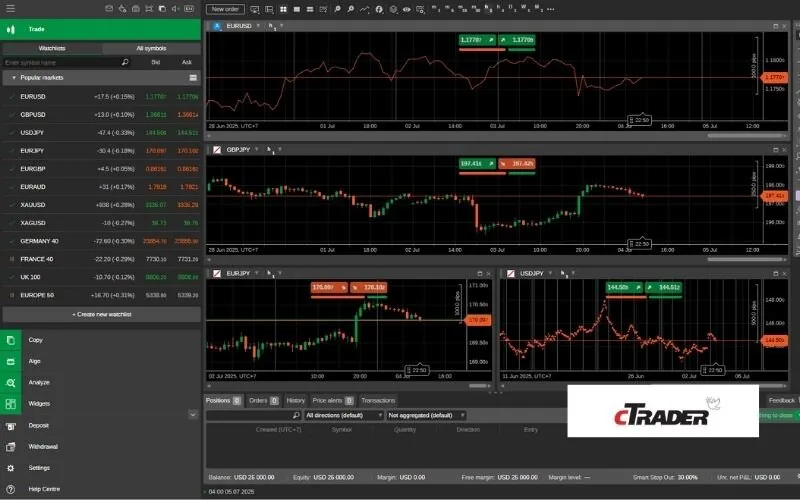Open the mail inbox icon
This screenshot has width=800, height=500.
[109, 9]
